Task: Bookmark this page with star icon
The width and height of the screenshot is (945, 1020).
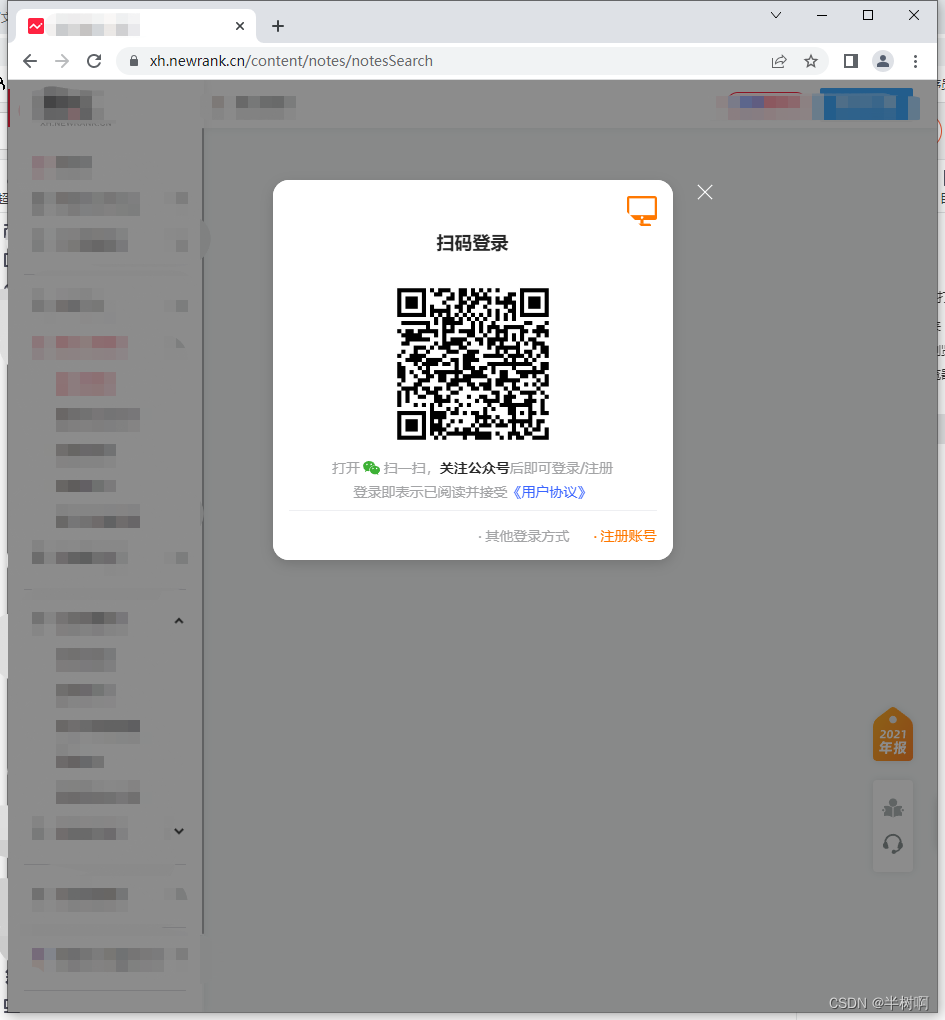Action: [x=810, y=61]
